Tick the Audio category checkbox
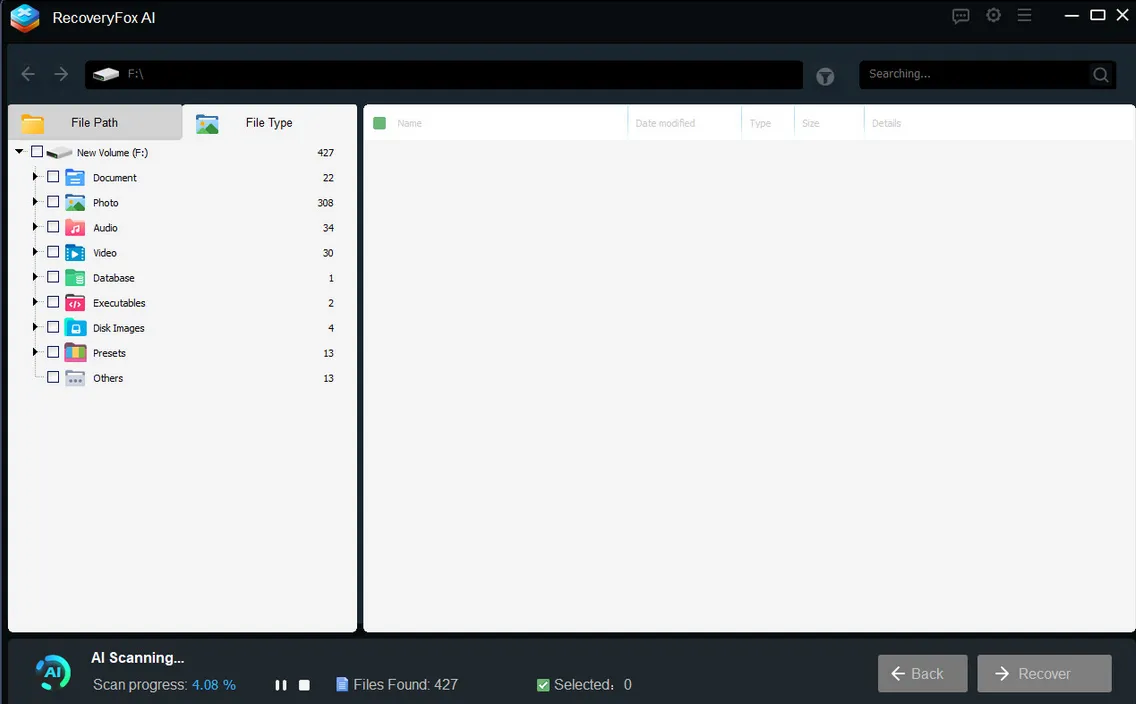 (x=54, y=227)
